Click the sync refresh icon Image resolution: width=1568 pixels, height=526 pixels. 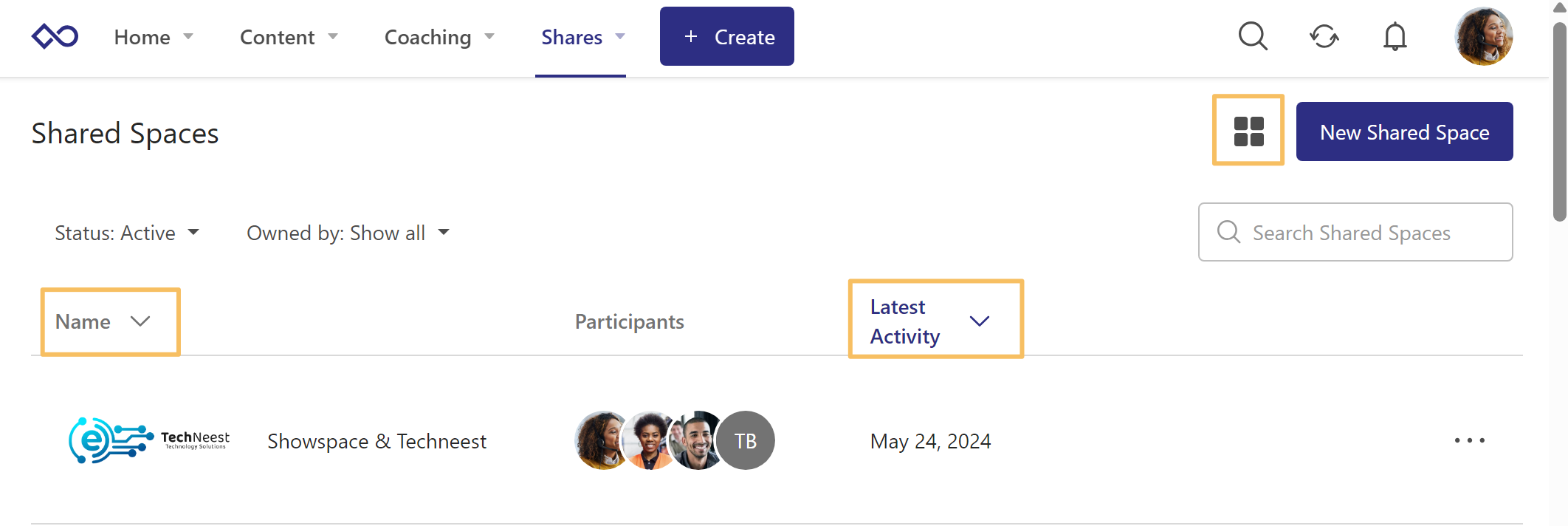point(1324,36)
